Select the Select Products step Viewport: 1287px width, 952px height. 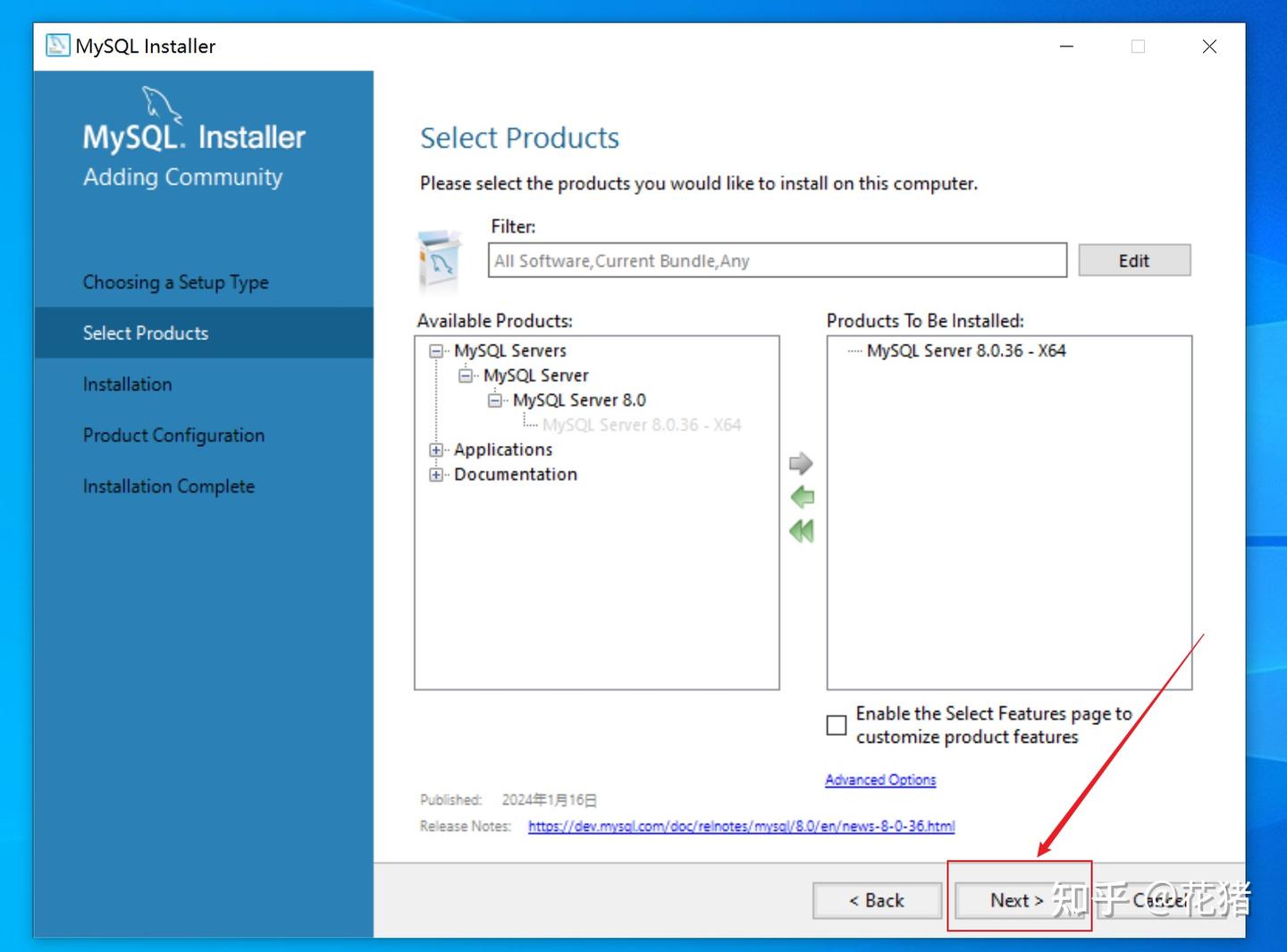point(204,333)
